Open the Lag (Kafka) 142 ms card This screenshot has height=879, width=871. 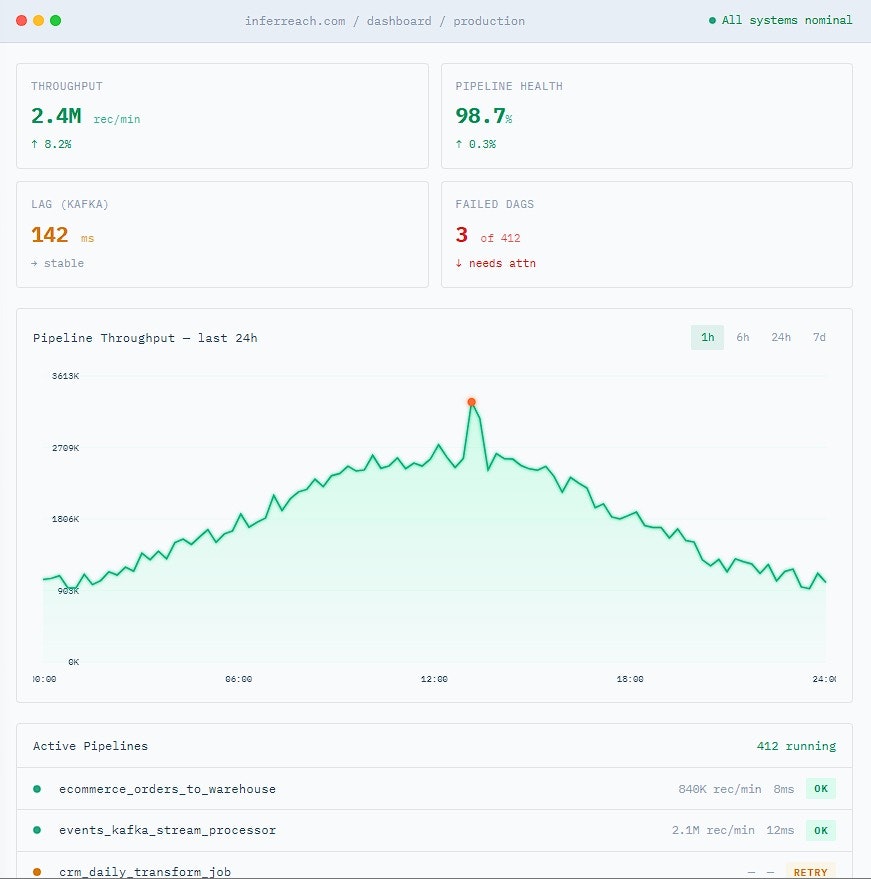[223, 234]
